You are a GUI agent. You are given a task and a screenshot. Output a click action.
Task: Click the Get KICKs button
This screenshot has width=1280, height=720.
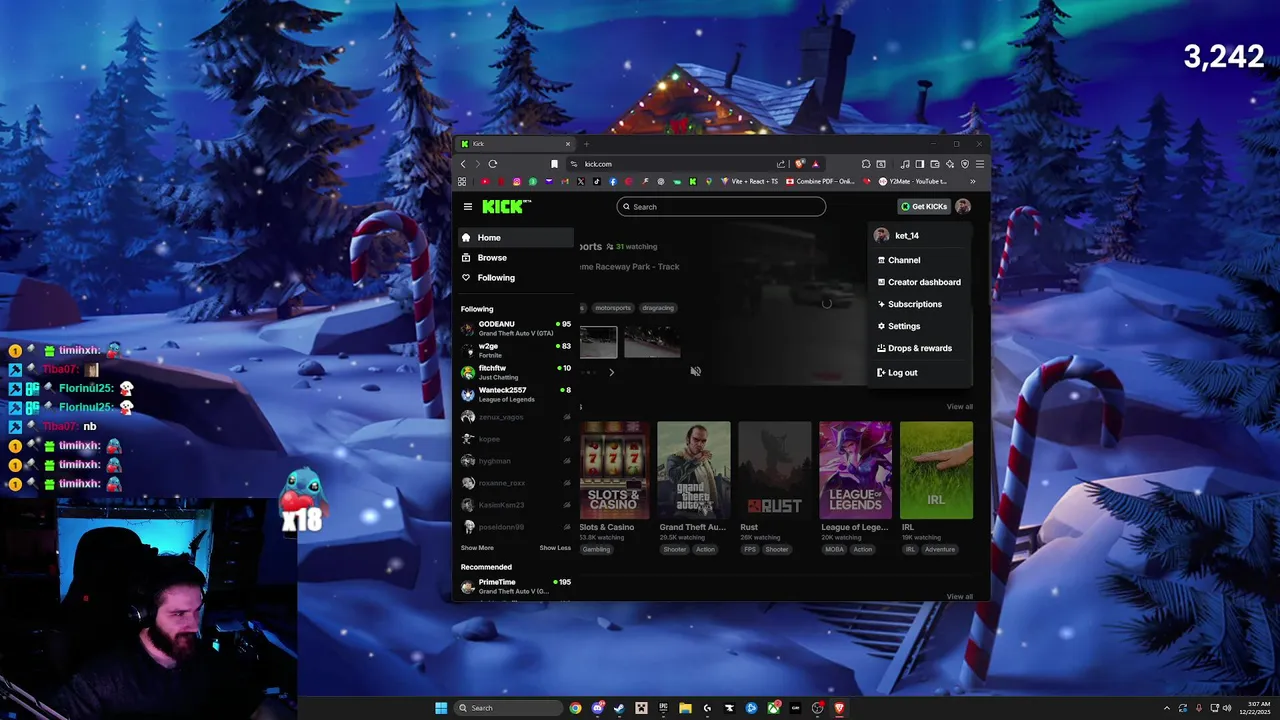click(923, 207)
